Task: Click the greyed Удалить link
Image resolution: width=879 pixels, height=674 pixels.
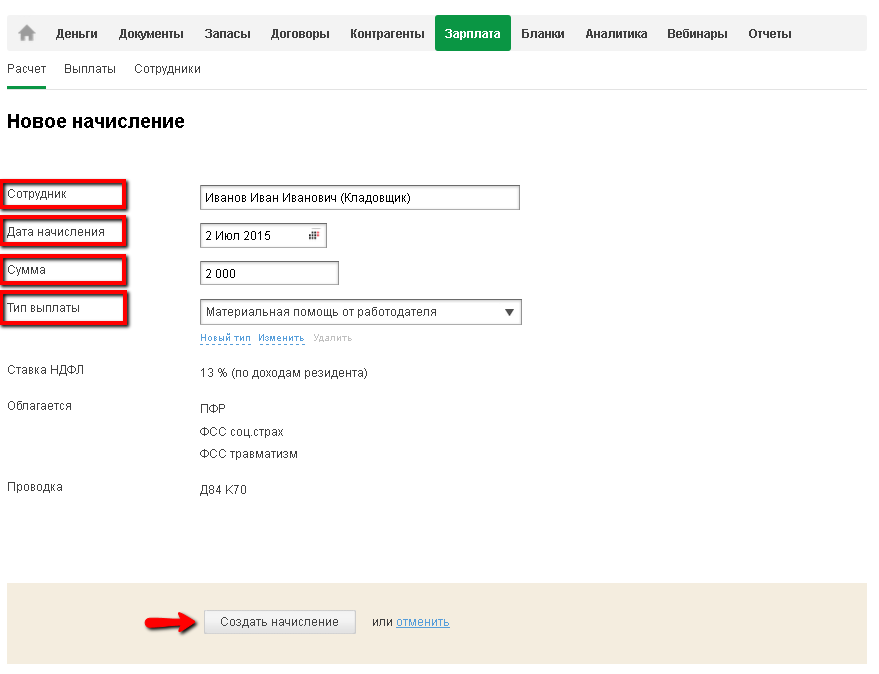Action: 333,338
